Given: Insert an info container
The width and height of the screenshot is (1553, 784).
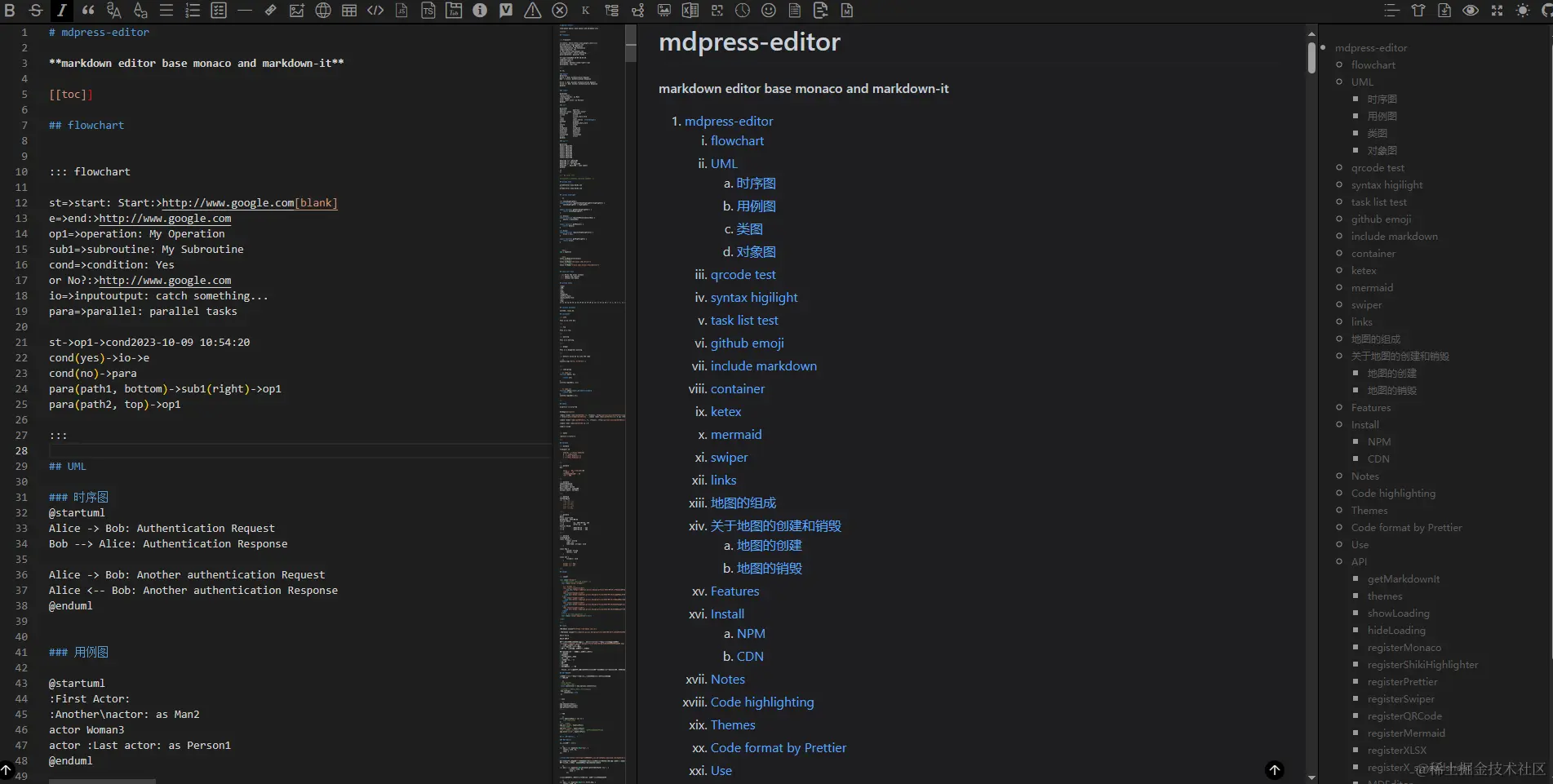Looking at the screenshot, I should point(480,11).
